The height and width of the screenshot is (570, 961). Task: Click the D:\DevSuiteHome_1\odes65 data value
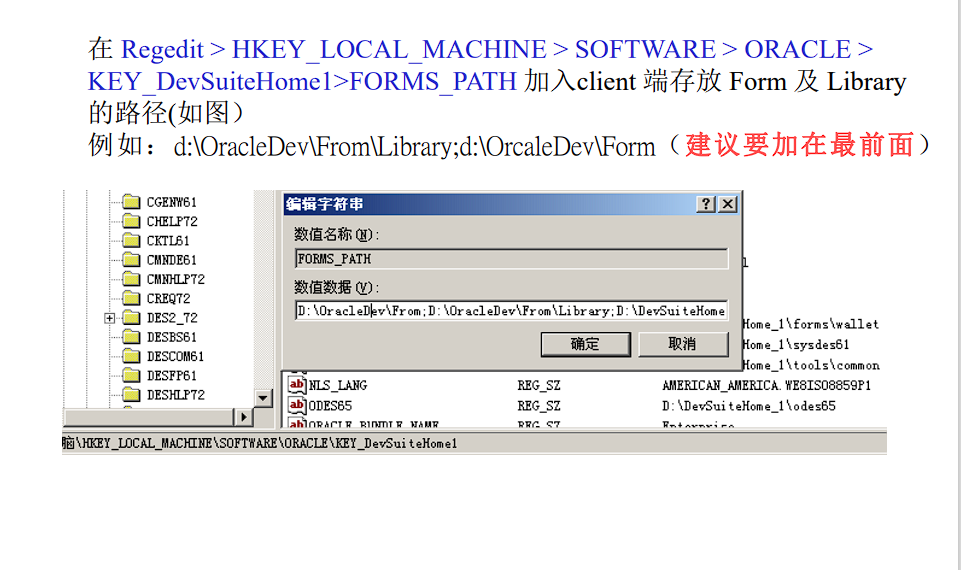pos(748,406)
